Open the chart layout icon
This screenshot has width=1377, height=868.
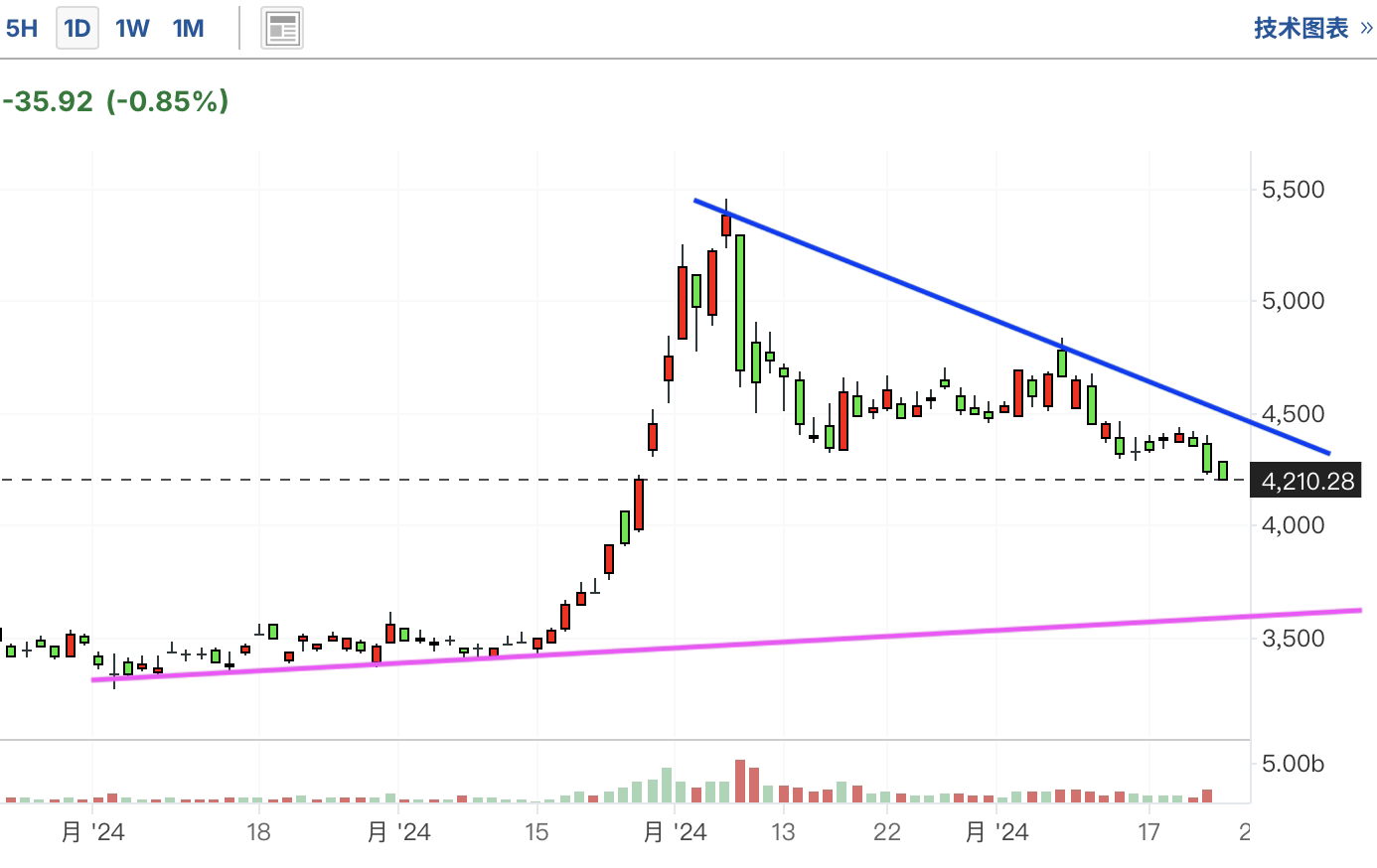point(282,29)
